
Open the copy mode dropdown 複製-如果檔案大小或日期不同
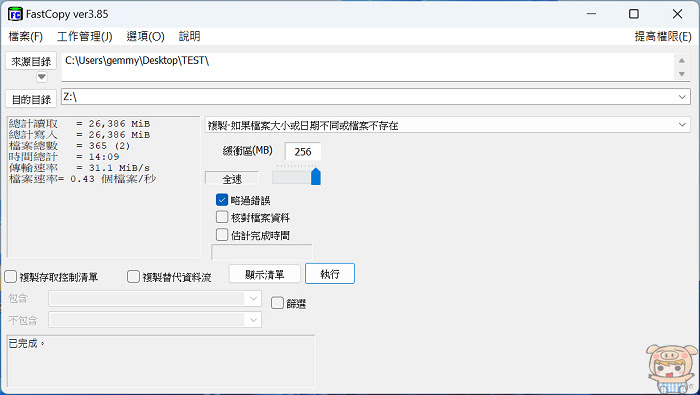click(447, 125)
